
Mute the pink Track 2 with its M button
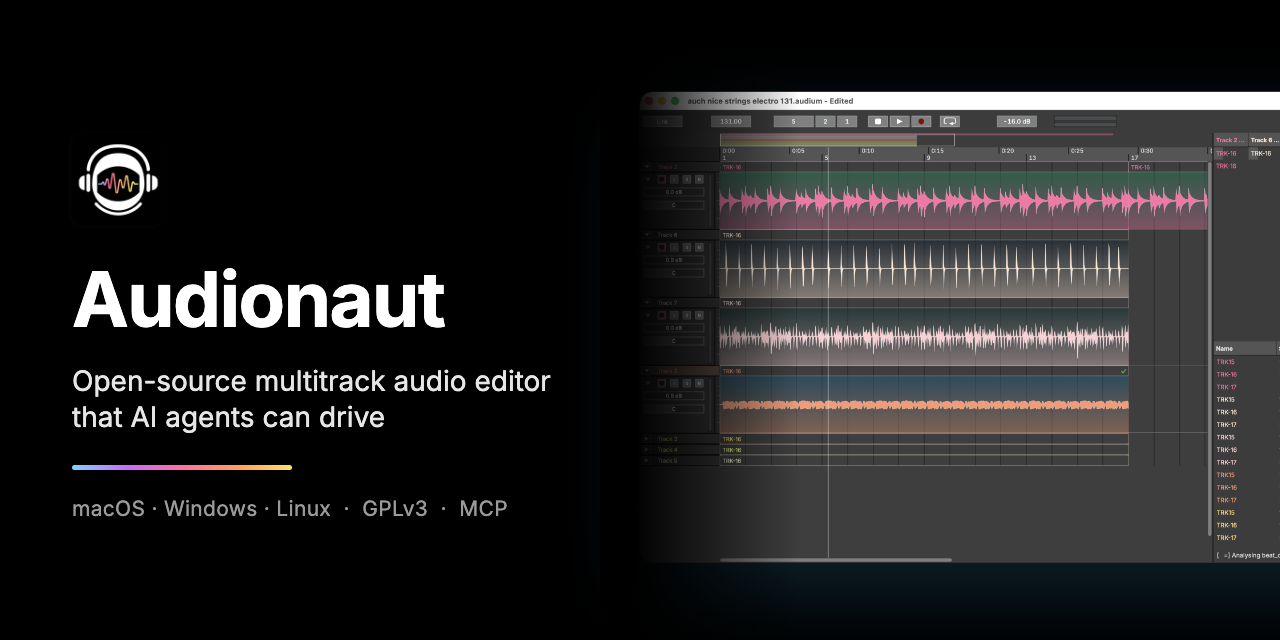(699, 179)
